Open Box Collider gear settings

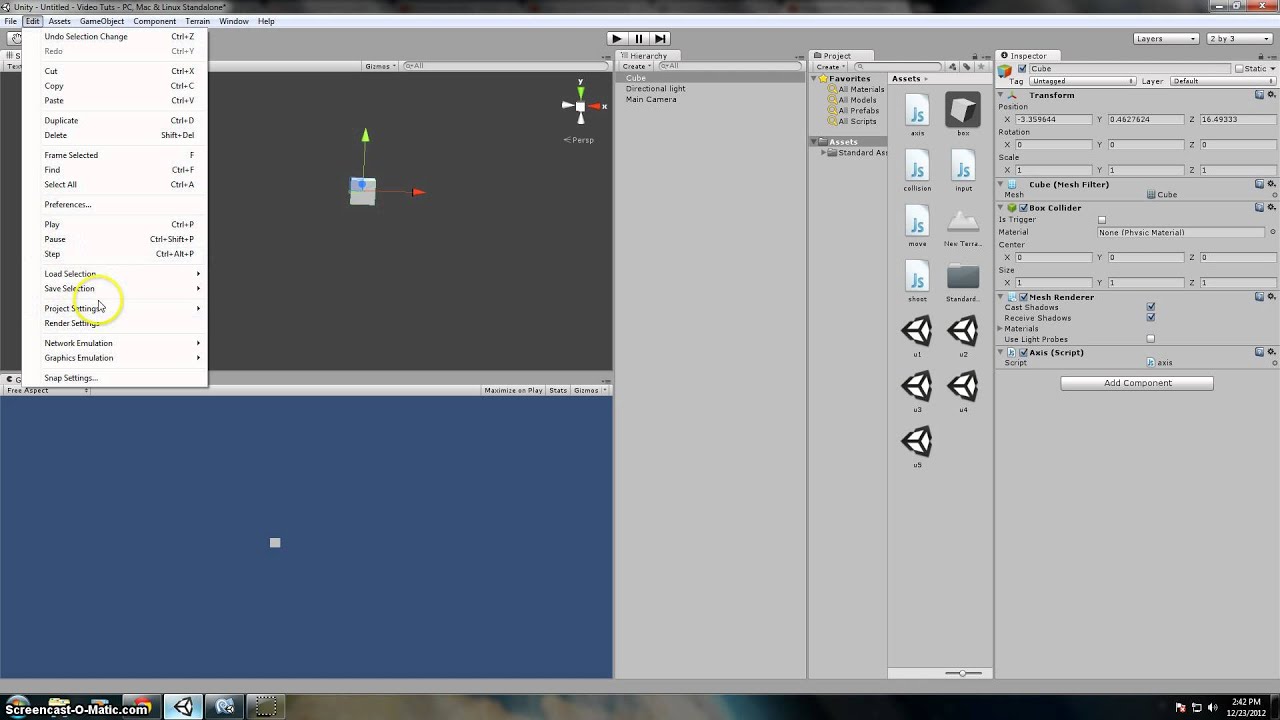pyautogui.click(x=1272, y=208)
